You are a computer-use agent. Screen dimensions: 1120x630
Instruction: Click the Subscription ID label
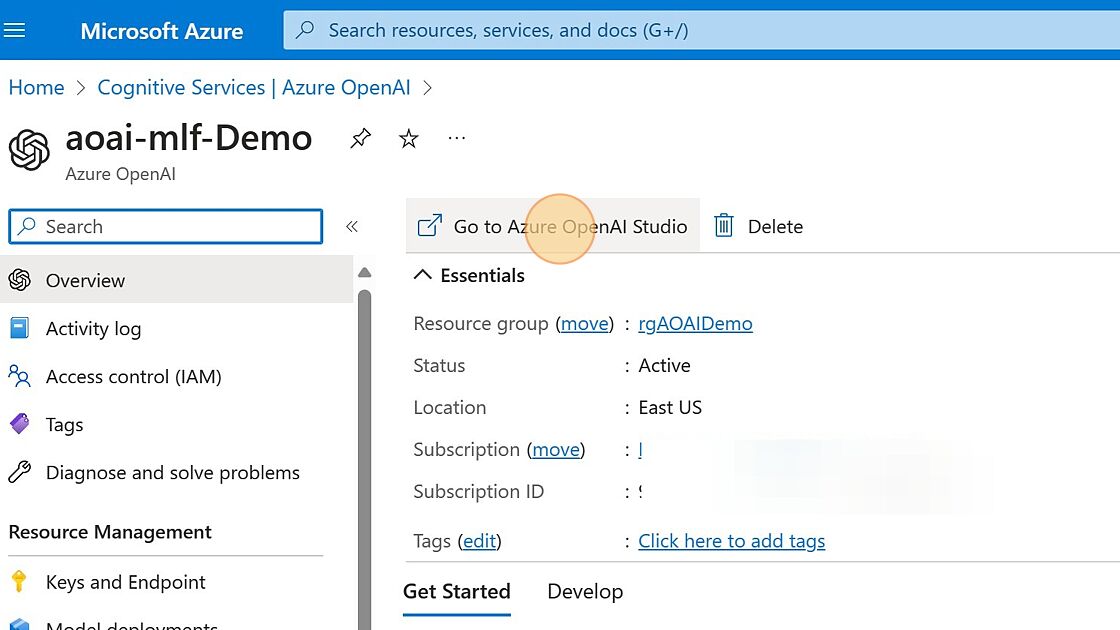click(x=479, y=491)
